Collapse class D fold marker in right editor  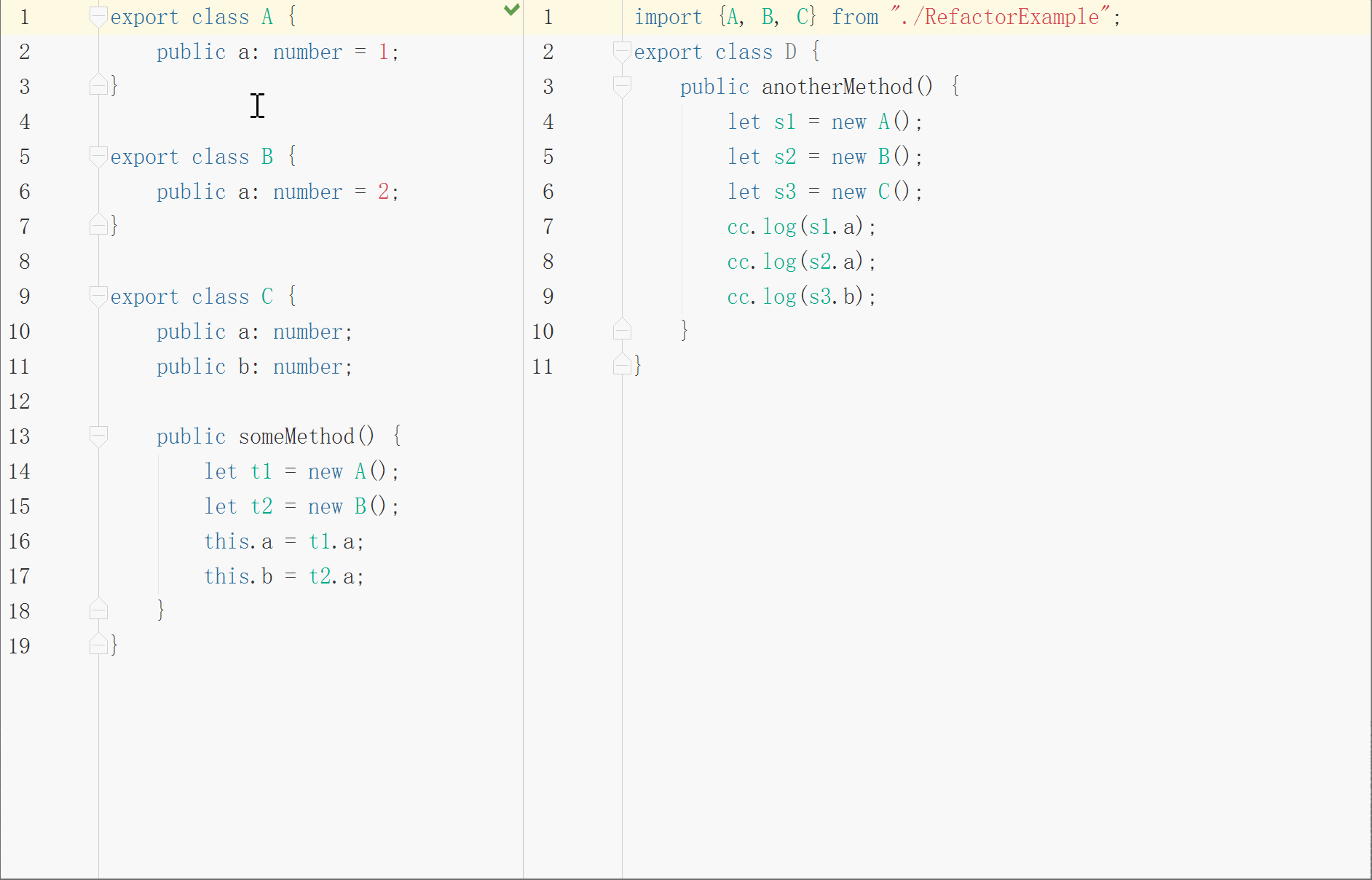coord(622,52)
